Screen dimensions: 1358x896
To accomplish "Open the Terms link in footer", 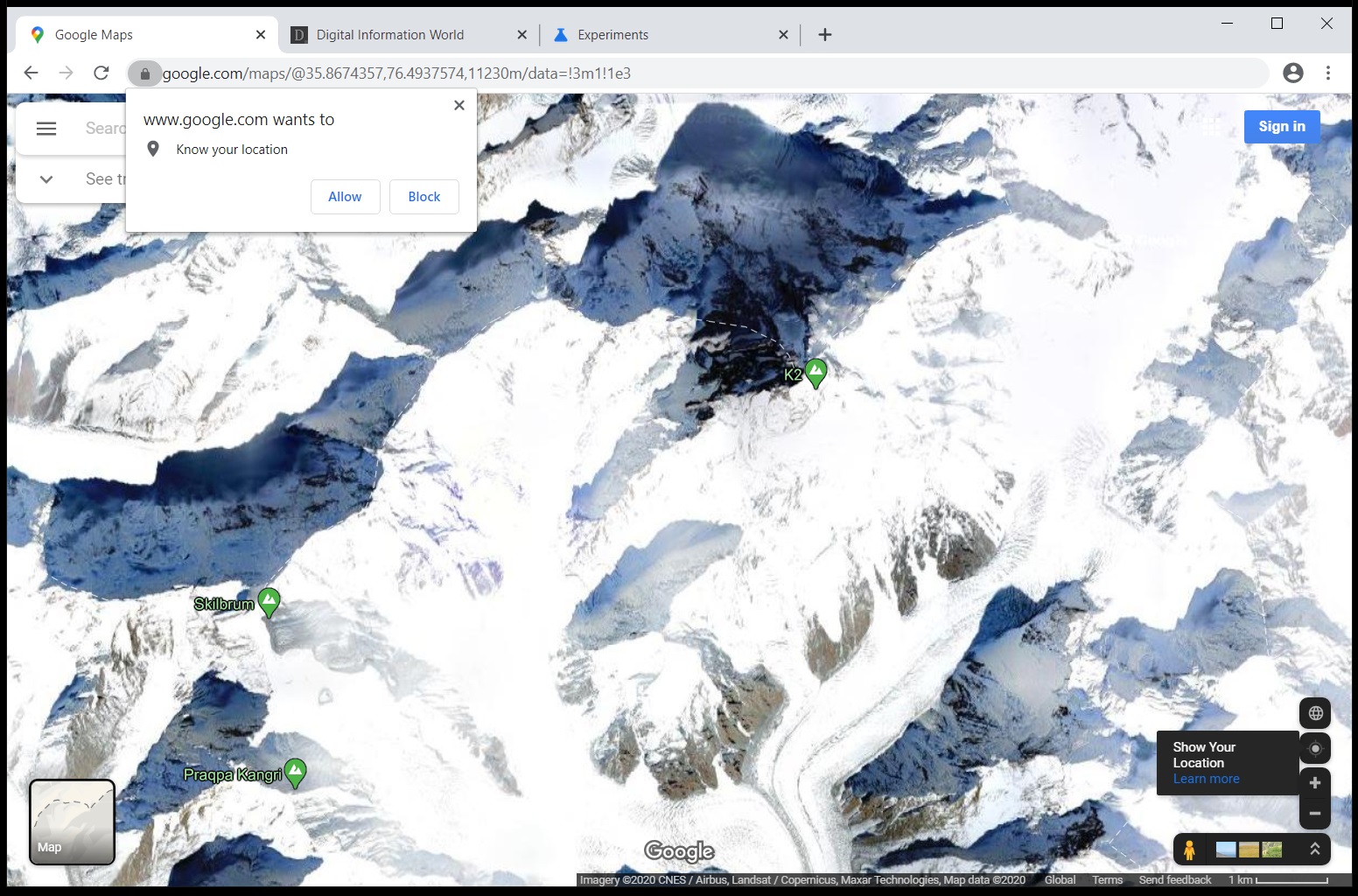I will 1107,880.
